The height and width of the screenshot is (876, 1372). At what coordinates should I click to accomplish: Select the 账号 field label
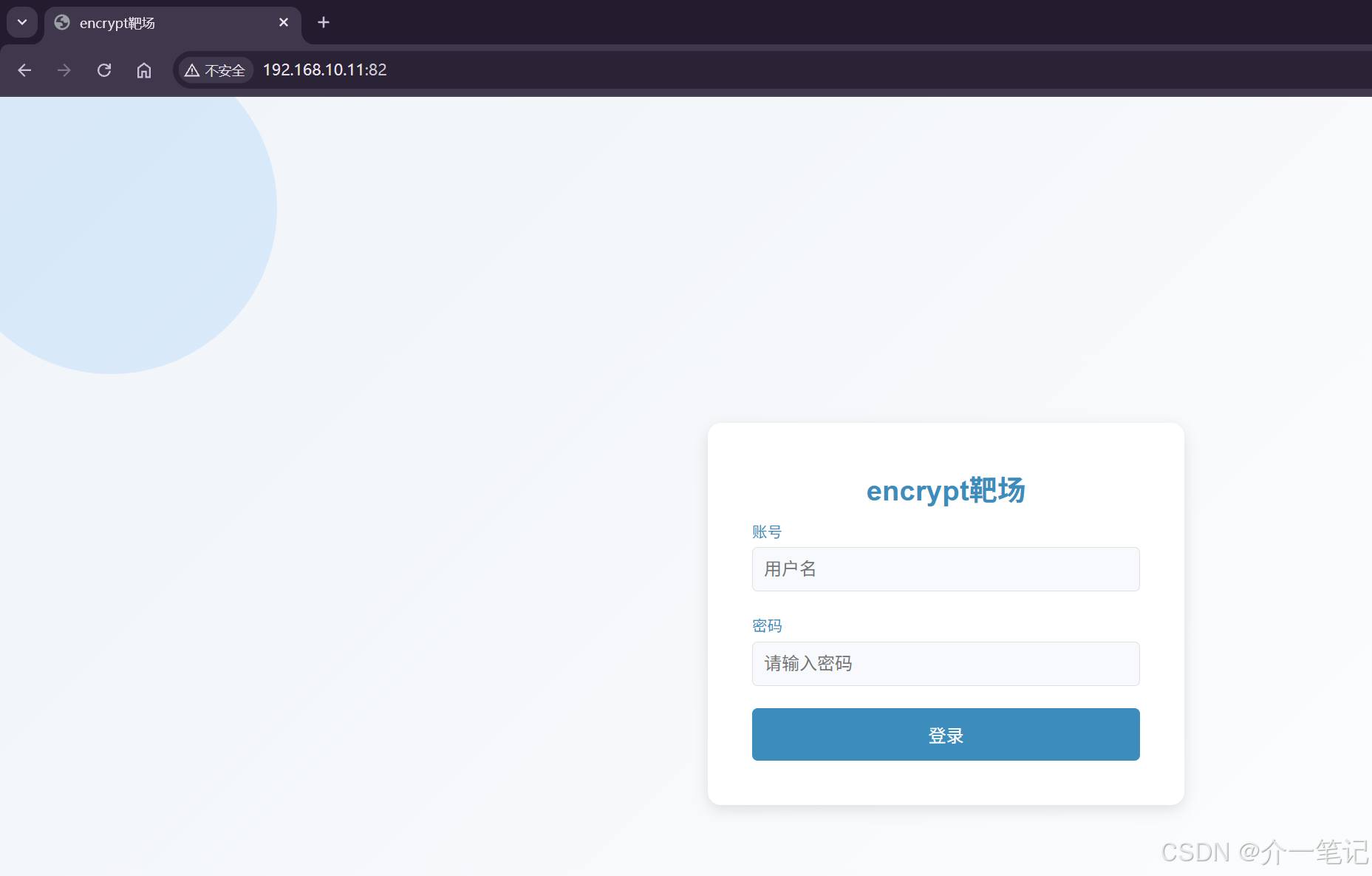point(766,532)
